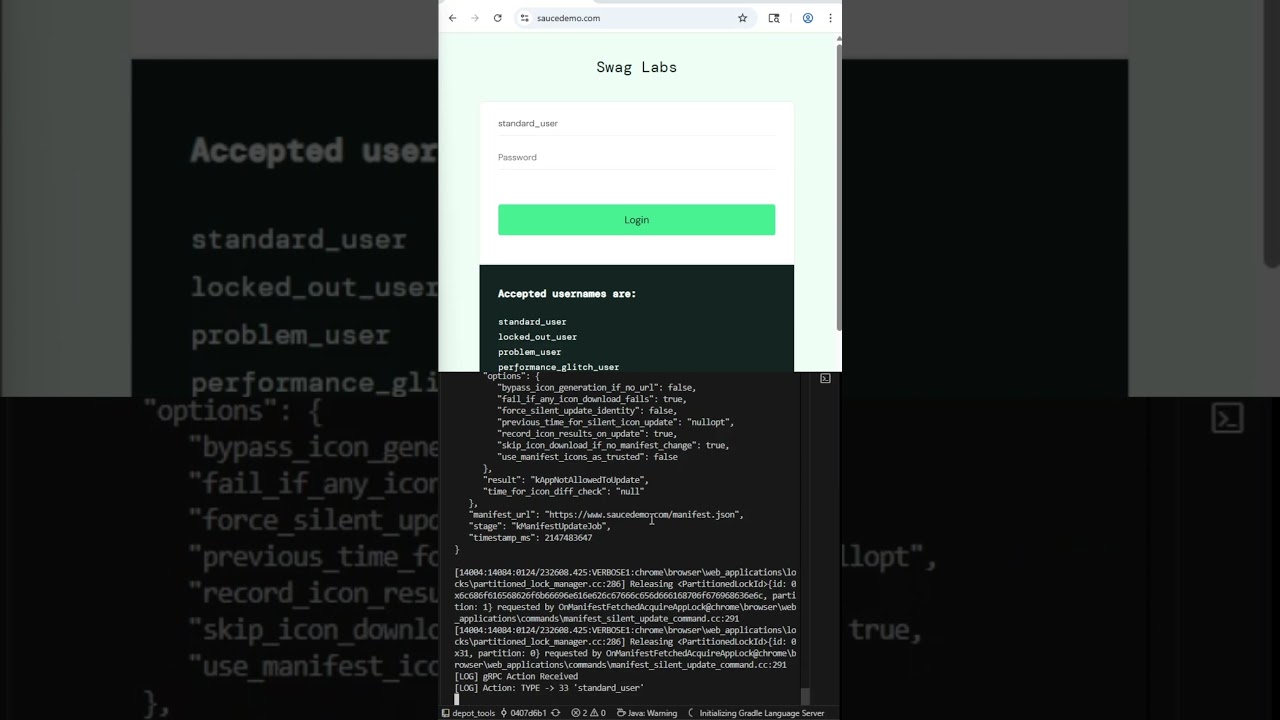
Task: Click the bypass_icon_generation_if_no_url log line
Action: click(x=596, y=387)
